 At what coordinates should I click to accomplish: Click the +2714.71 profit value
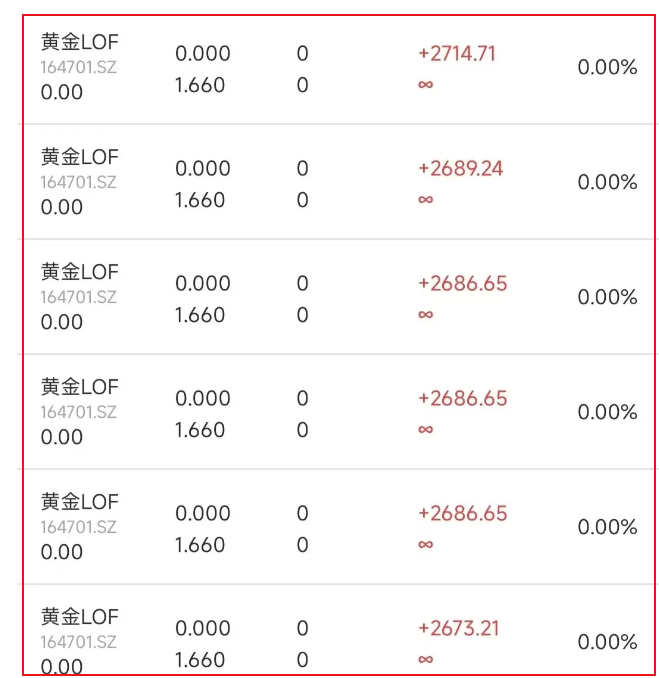coord(457,54)
